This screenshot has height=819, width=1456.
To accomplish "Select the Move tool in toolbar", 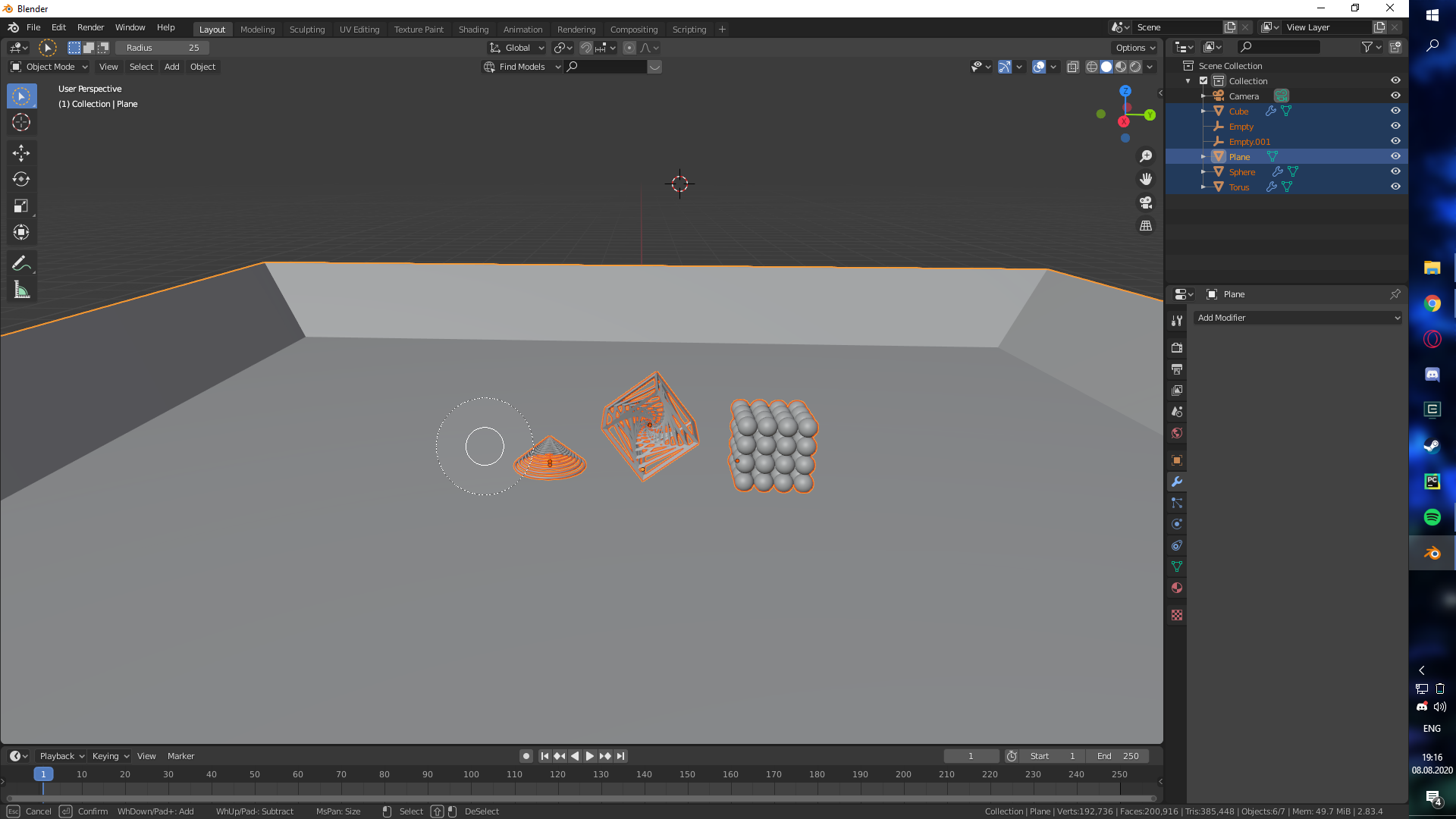I will tap(22, 152).
